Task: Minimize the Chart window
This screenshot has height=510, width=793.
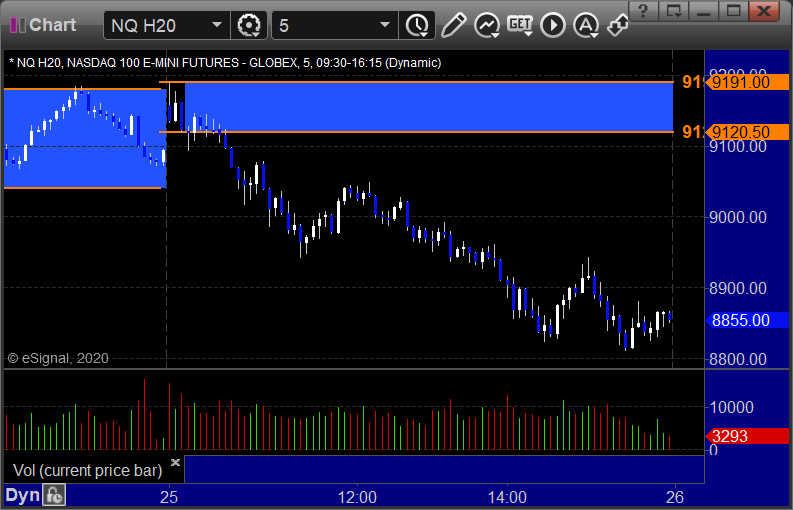Action: pos(703,11)
